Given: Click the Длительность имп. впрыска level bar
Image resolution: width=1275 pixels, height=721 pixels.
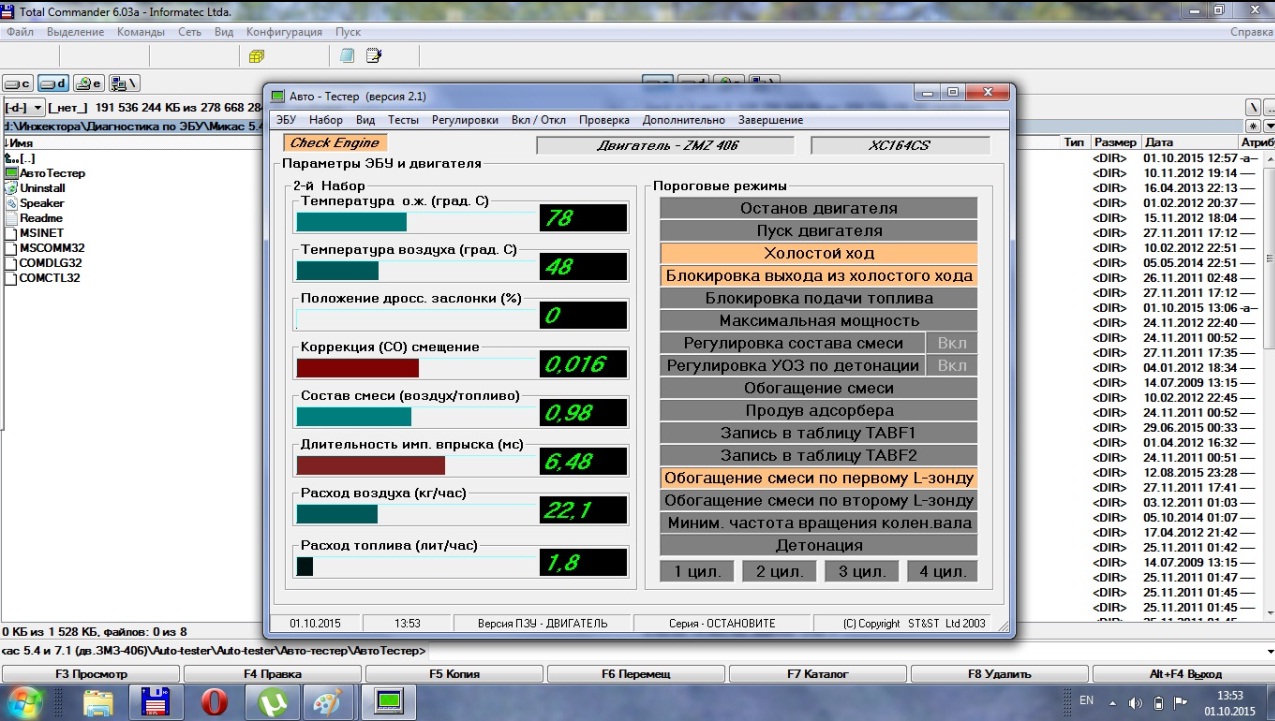Looking at the screenshot, I should pos(414,465).
